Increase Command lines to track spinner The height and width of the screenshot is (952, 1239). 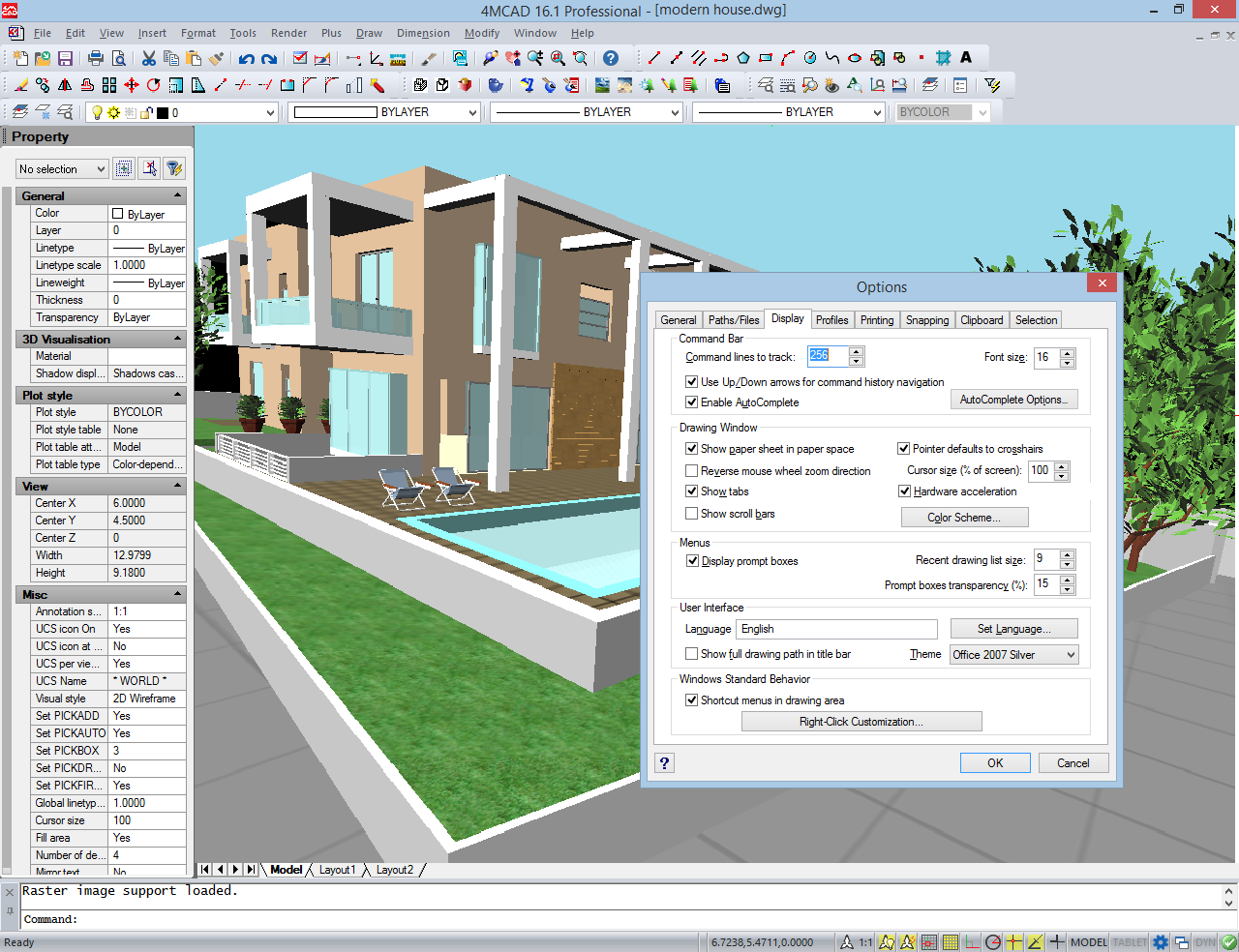(x=856, y=352)
